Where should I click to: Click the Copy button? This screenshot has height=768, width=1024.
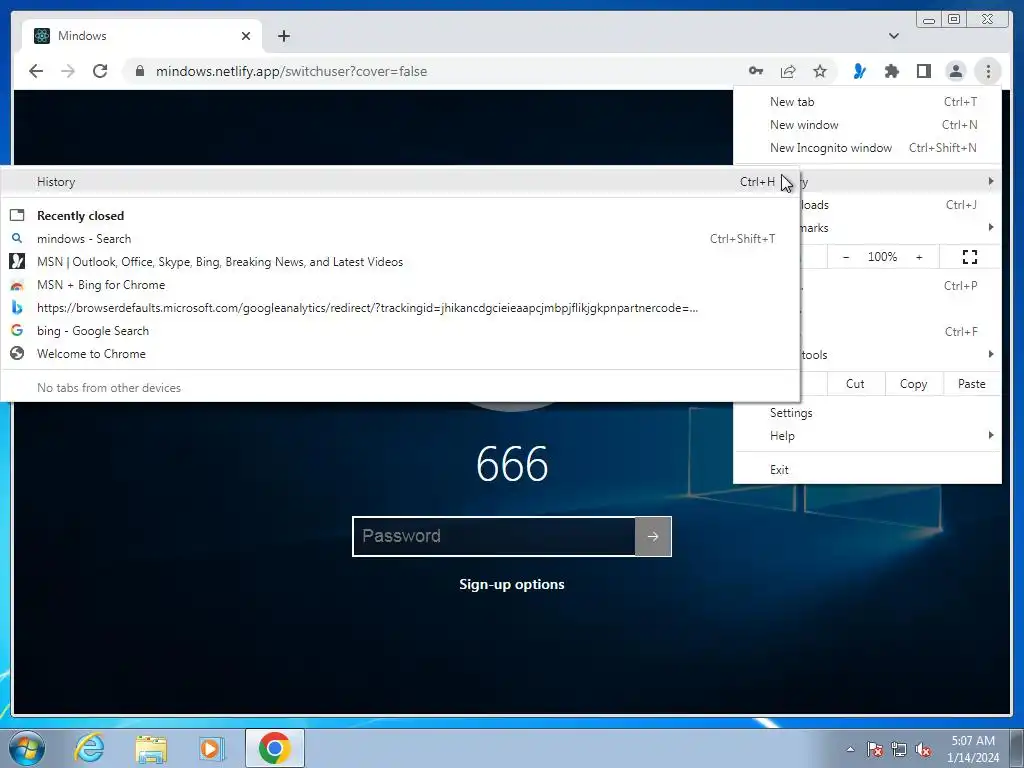(x=913, y=384)
